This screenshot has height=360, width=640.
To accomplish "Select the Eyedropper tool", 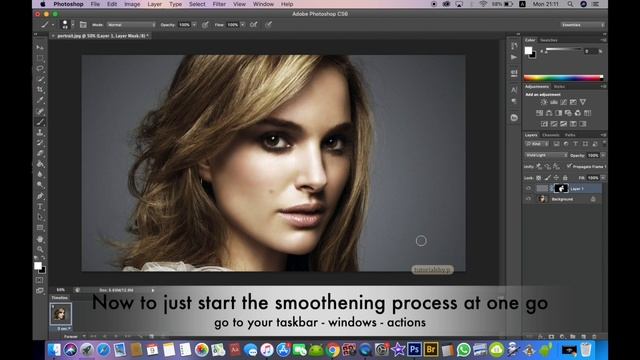I will (x=40, y=100).
